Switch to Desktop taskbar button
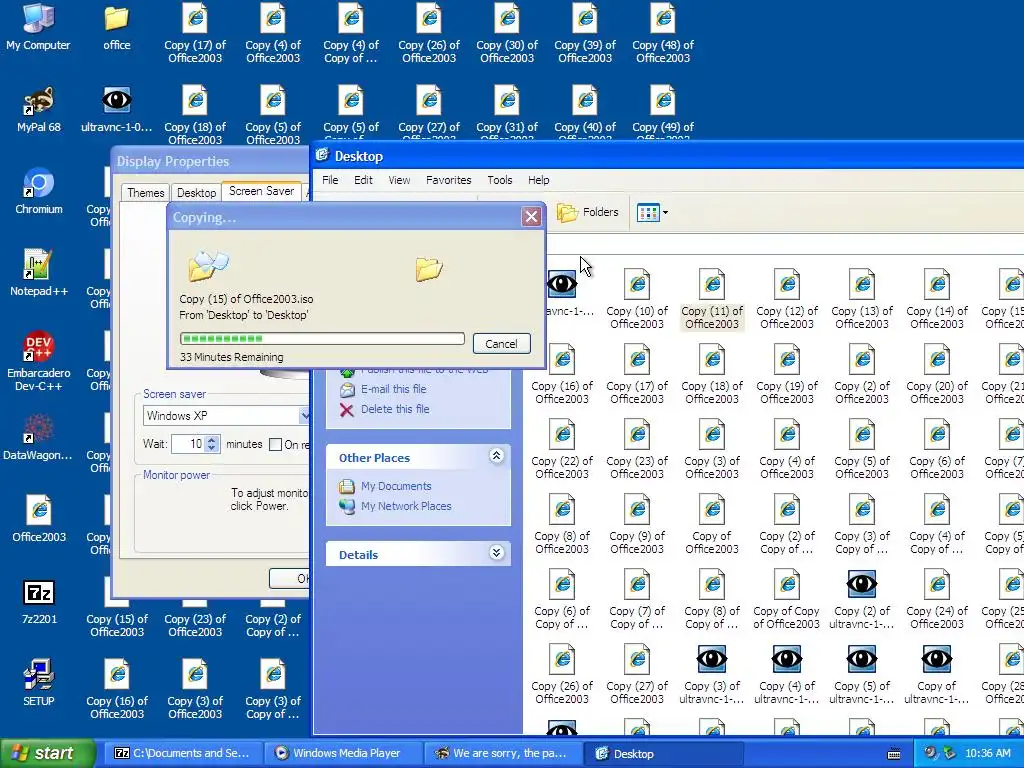Screen dimensions: 1024x768 coord(662,754)
